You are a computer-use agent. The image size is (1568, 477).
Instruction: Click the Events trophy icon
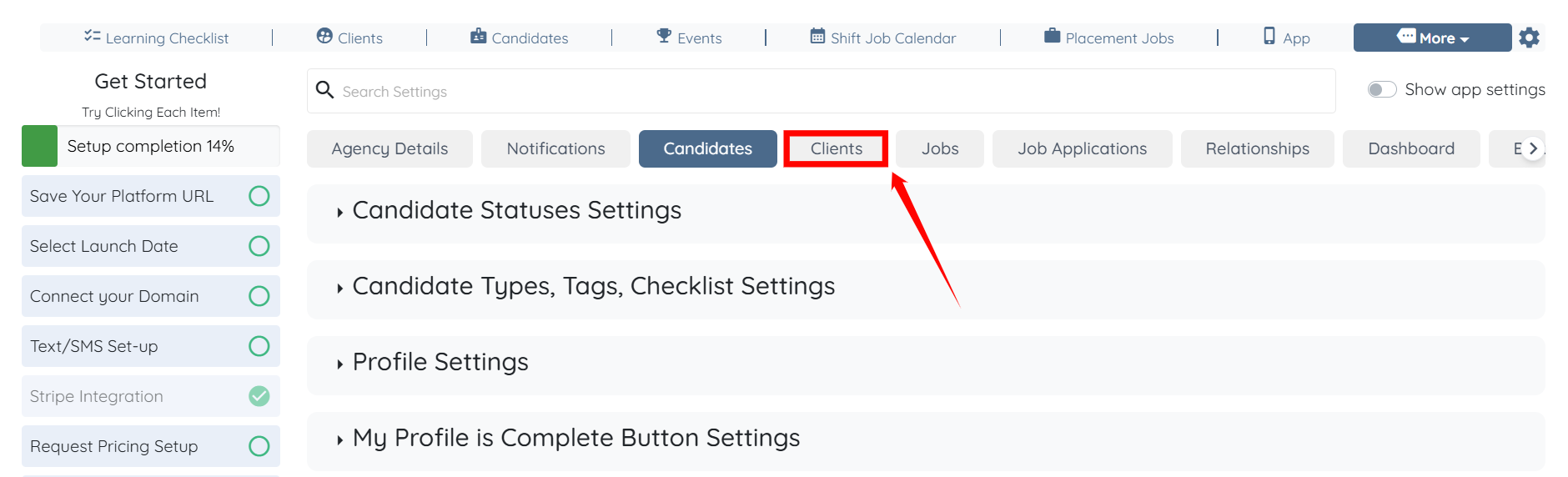point(664,36)
